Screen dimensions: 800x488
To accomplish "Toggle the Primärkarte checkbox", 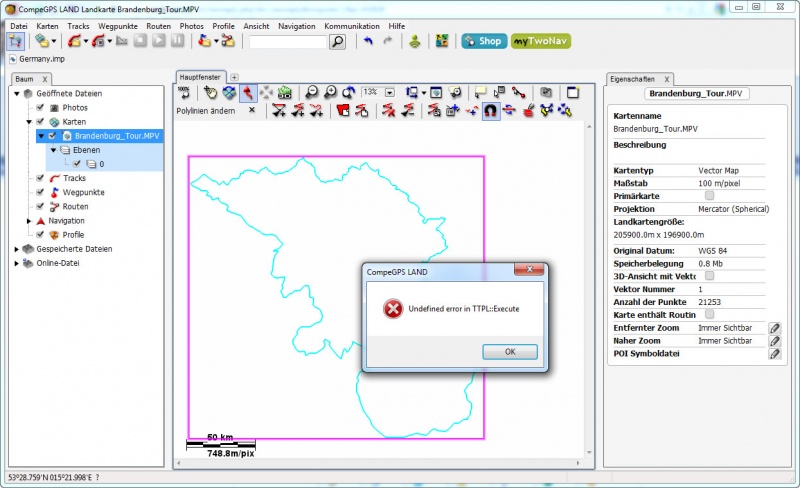I will click(x=710, y=196).
